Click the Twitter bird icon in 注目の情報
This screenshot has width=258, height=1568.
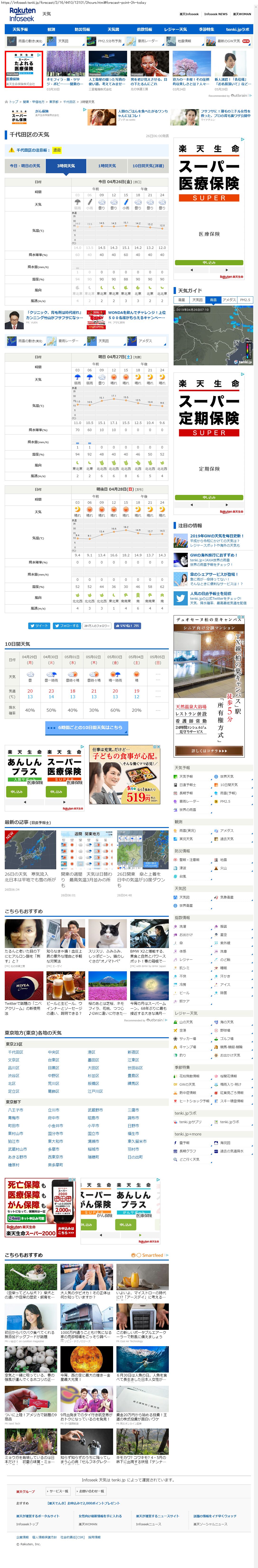coord(181,598)
